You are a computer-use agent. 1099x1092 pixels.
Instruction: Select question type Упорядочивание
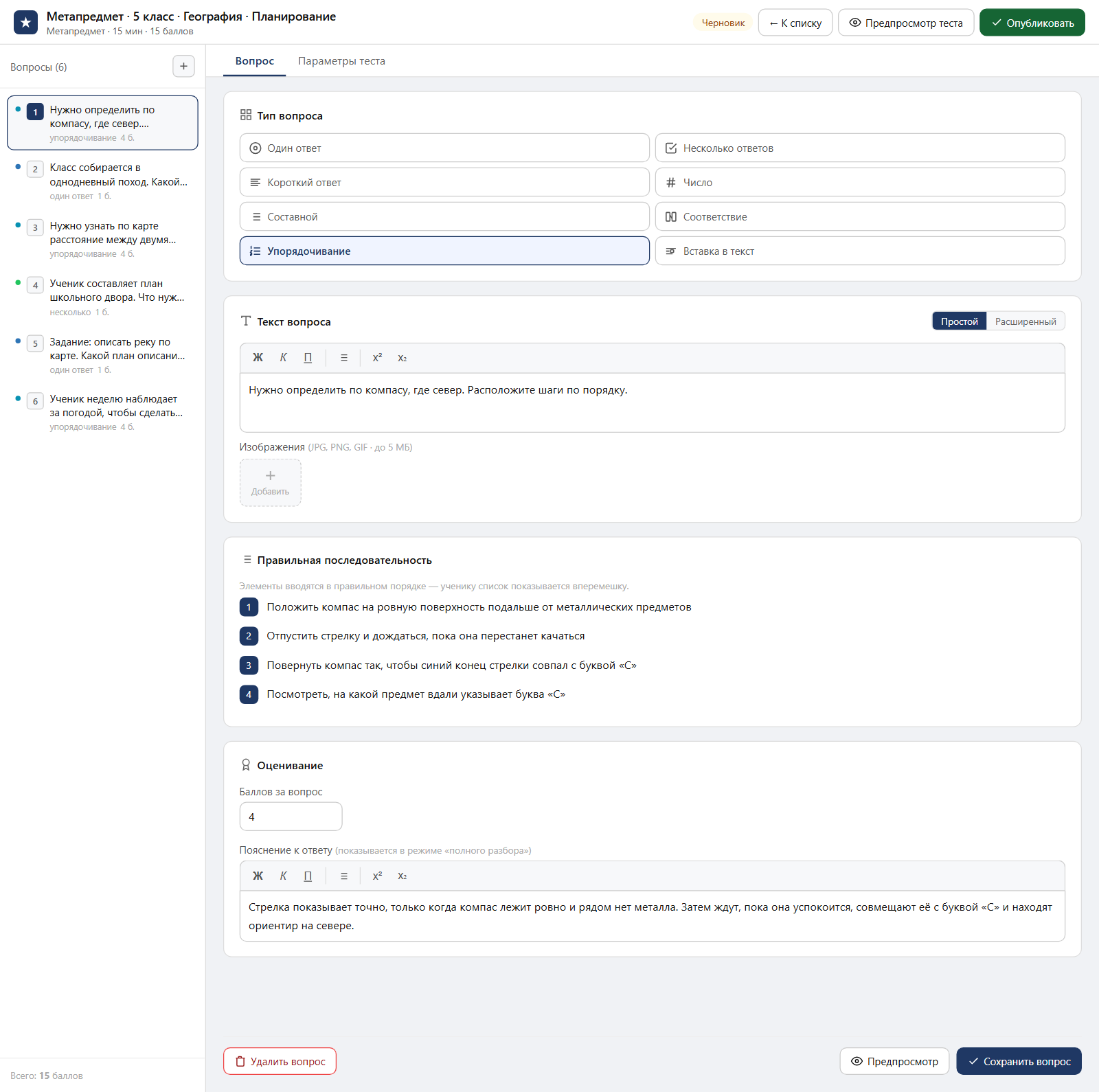[x=444, y=251]
